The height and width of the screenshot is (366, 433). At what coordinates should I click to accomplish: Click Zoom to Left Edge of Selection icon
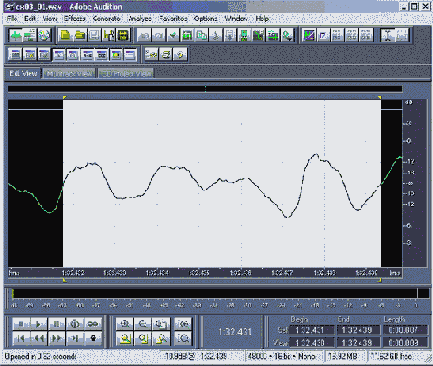tap(143, 338)
